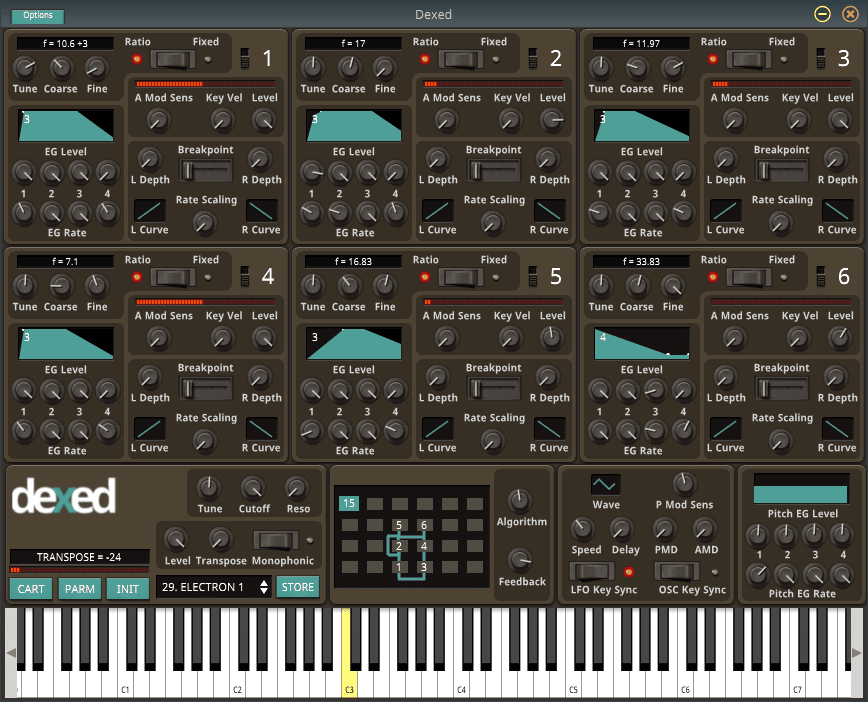Click operator 3 R Curve icon

838,211
